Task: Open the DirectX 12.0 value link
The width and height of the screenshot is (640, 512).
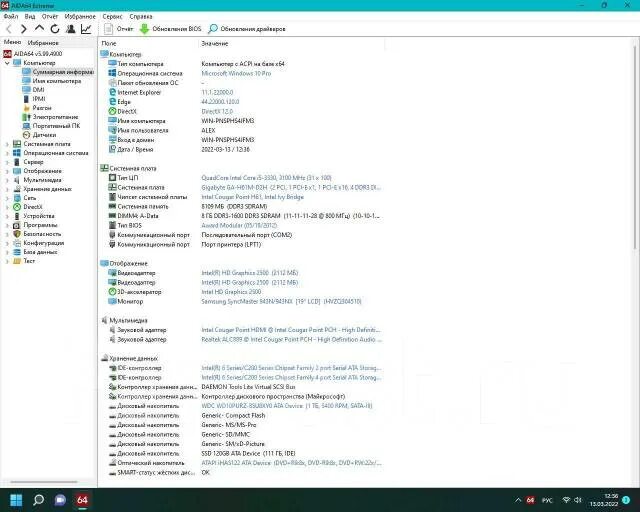Action: 217,111
